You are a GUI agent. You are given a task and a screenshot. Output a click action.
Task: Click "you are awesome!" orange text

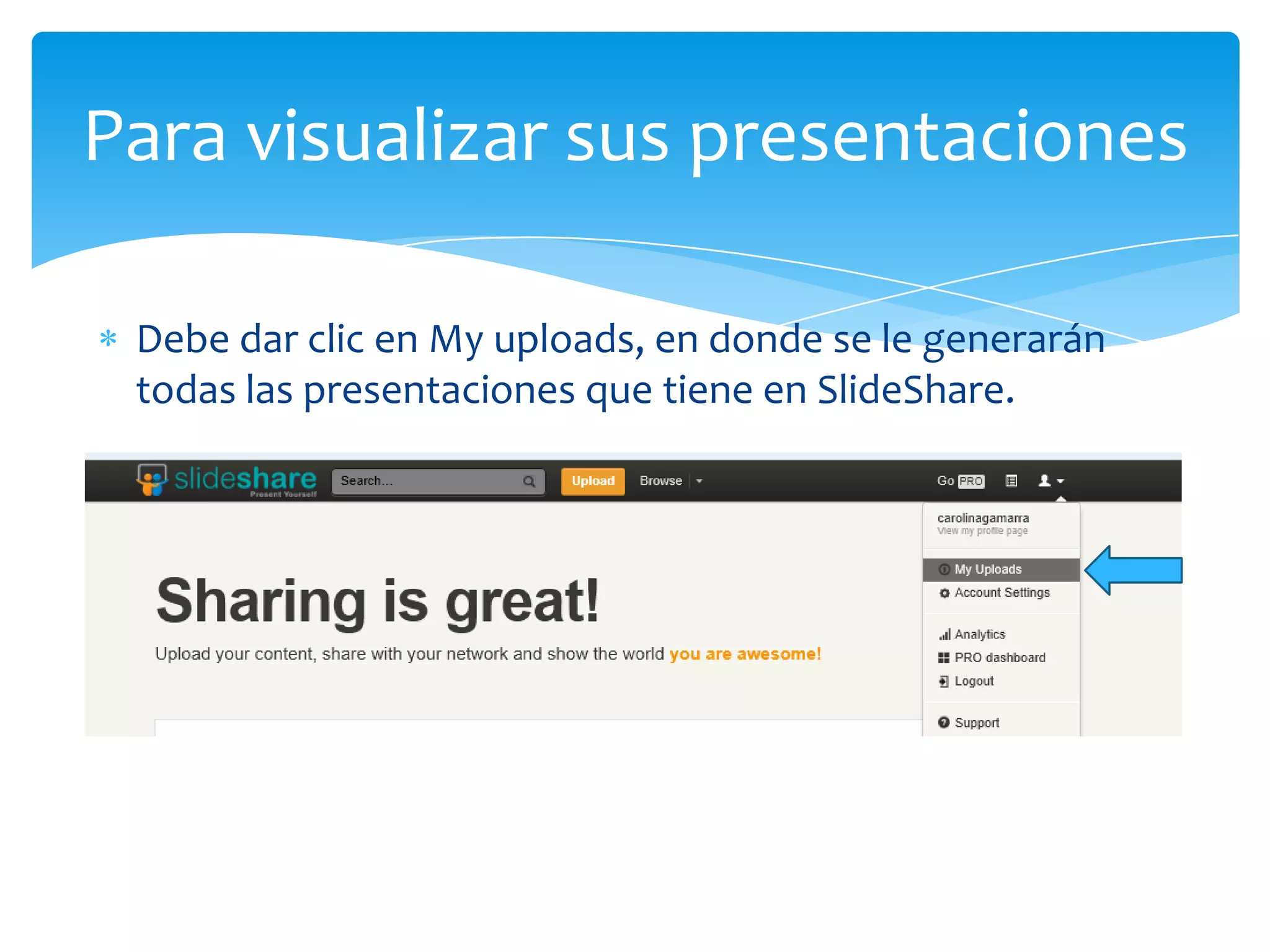coord(745,654)
